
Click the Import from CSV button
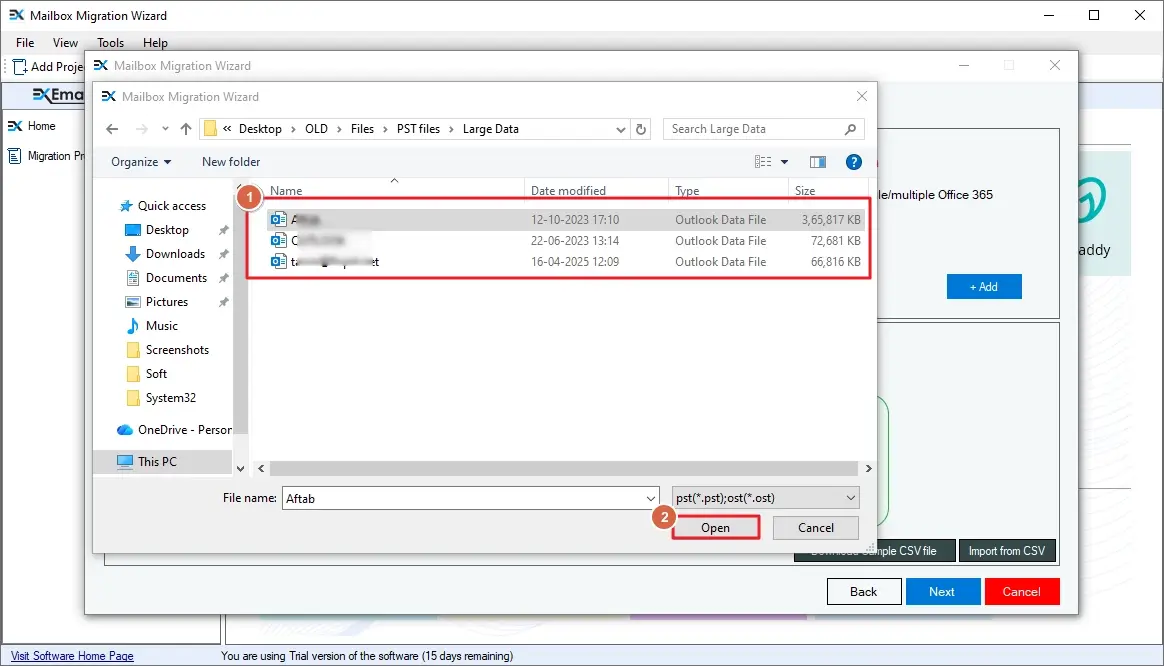tap(1007, 550)
